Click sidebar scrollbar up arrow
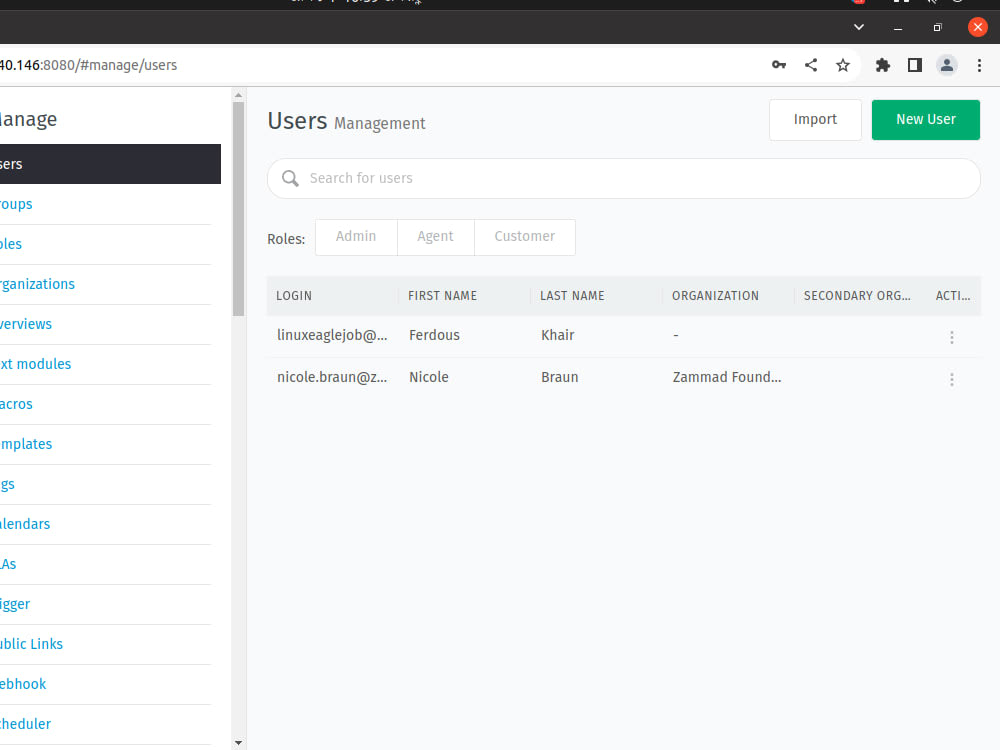Screen dimensions: 1000x750 click(239, 95)
